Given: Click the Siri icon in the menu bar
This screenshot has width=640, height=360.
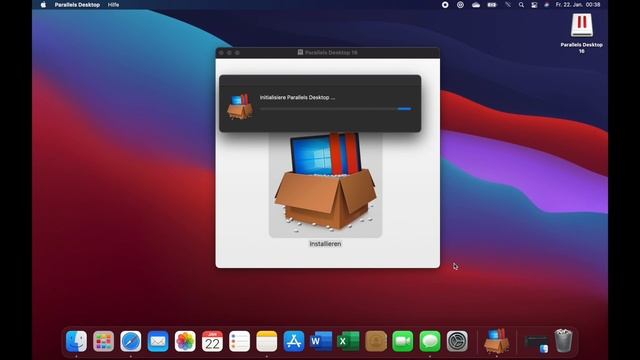Looking at the screenshot, I should click(x=547, y=5).
